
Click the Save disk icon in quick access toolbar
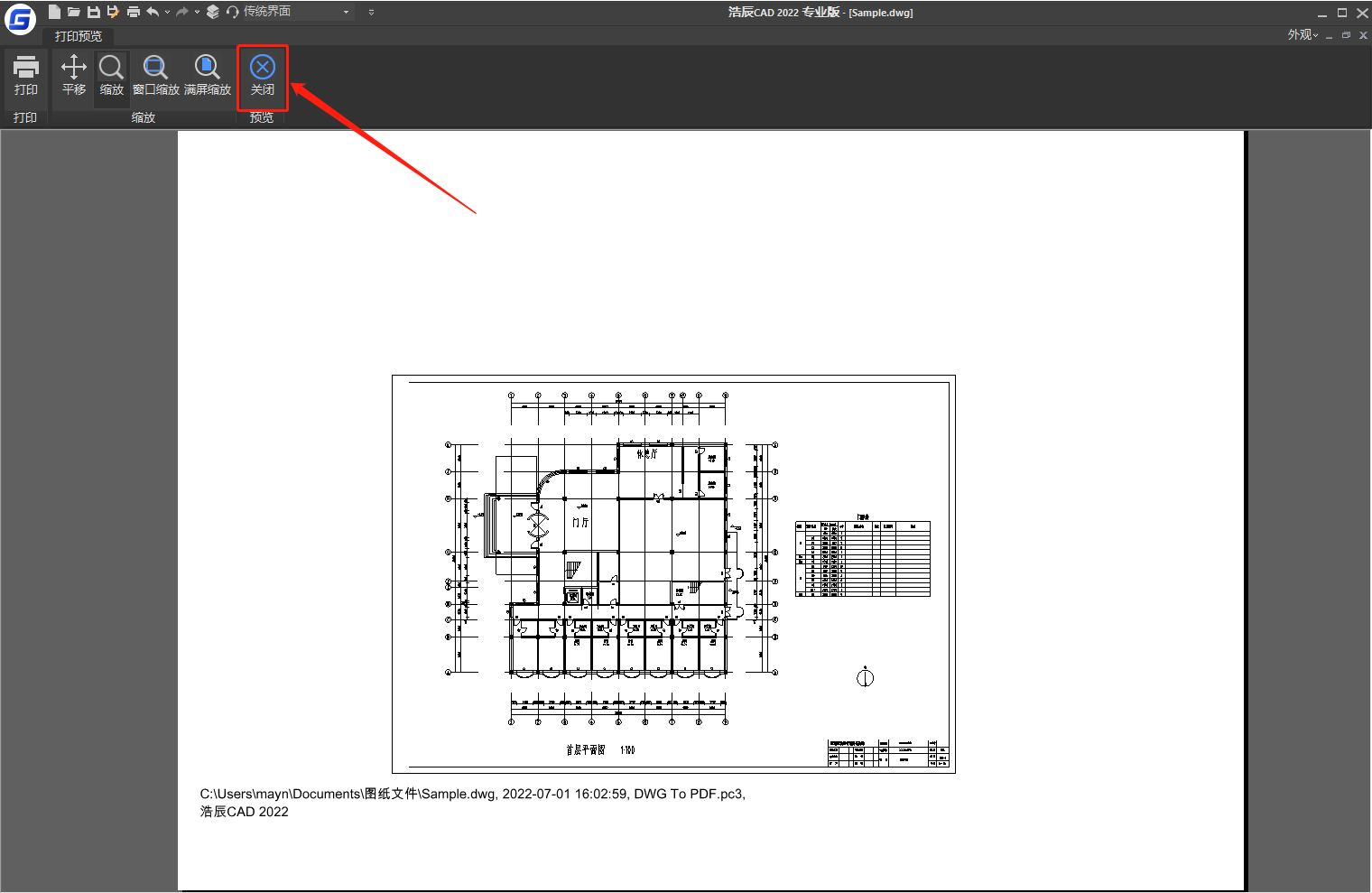tap(94, 12)
